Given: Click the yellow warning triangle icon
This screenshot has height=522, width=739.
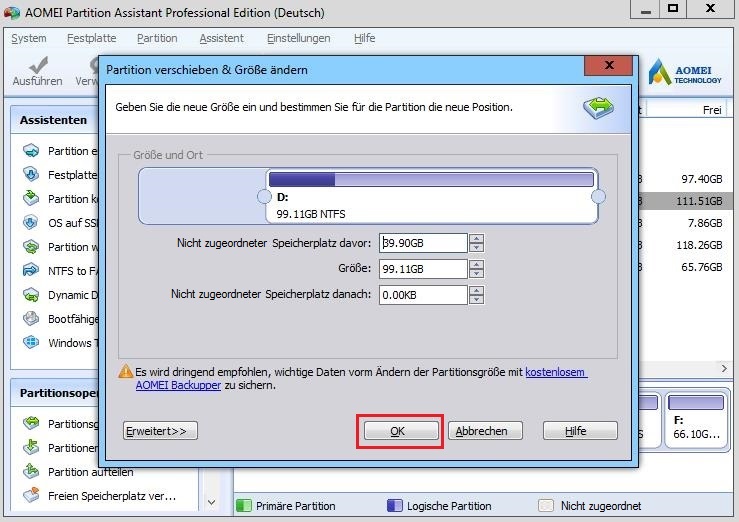Looking at the screenshot, I should 125,372.
